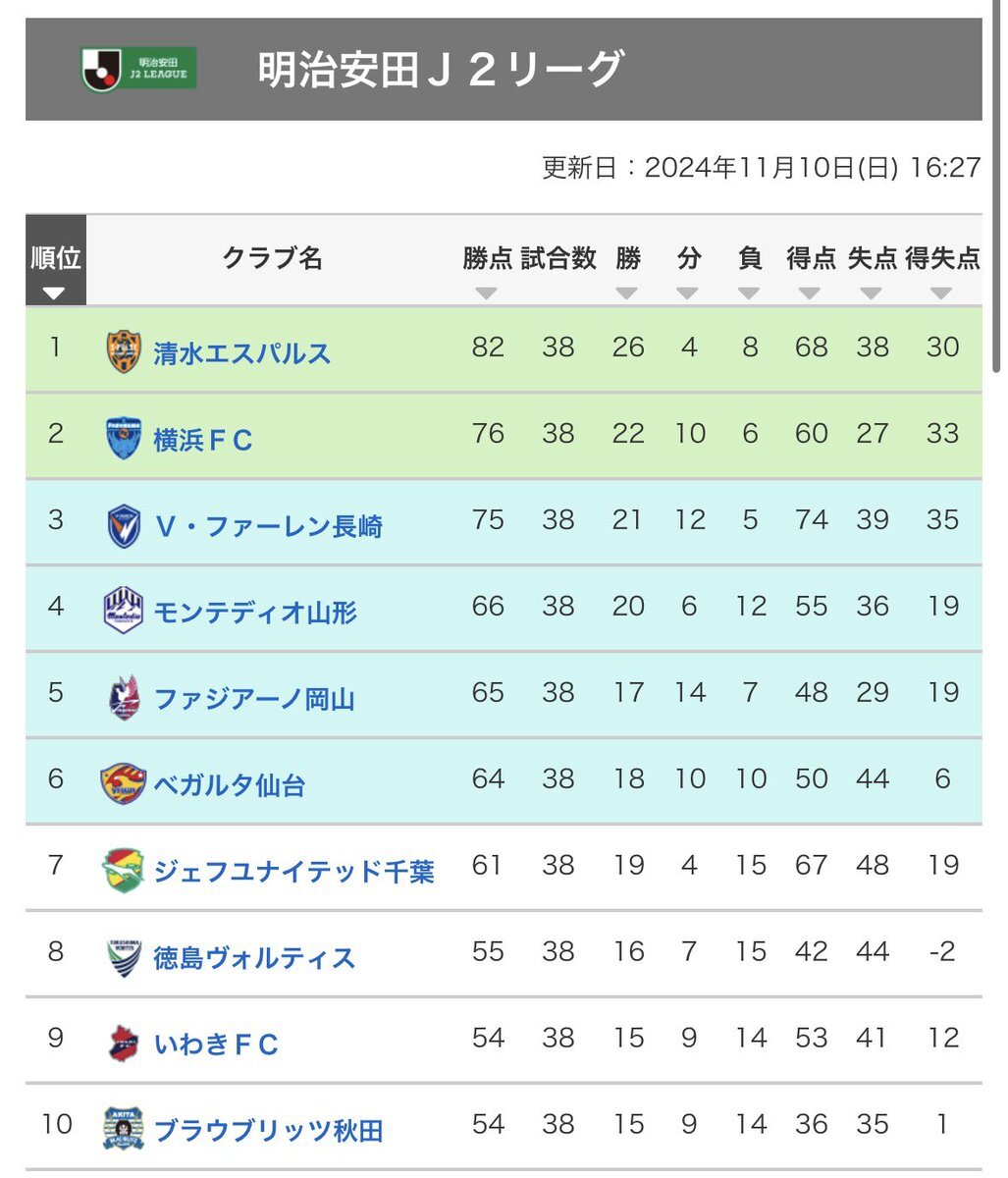
Task: Click the Vegalta Sendai club crest
Action: [x=124, y=783]
